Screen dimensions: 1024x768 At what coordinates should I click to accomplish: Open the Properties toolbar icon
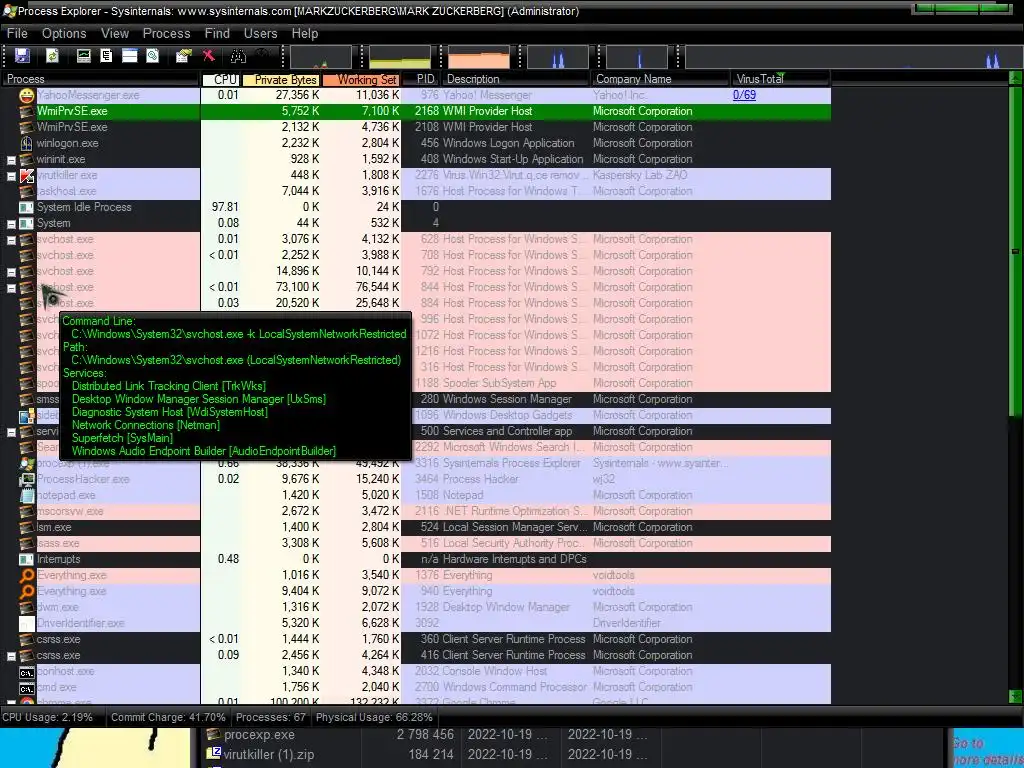pyautogui.click(x=184, y=56)
